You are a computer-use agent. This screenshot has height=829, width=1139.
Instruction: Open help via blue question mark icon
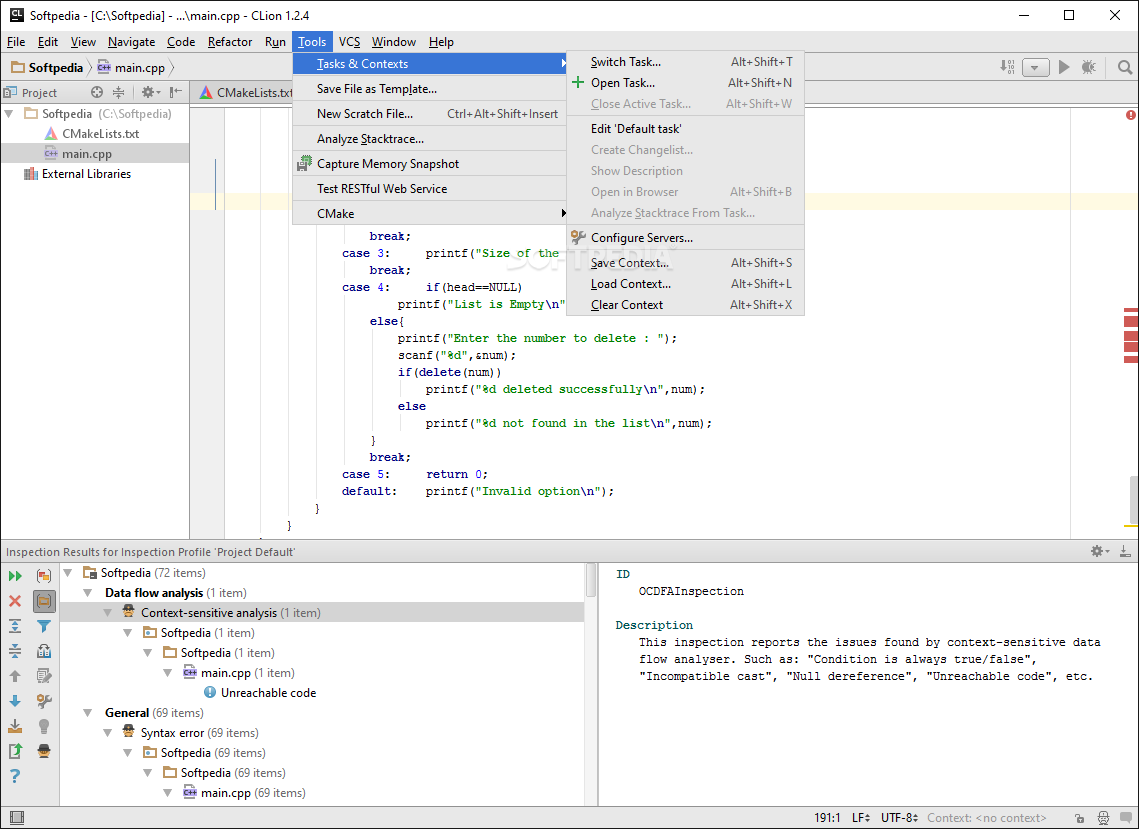tap(15, 776)
